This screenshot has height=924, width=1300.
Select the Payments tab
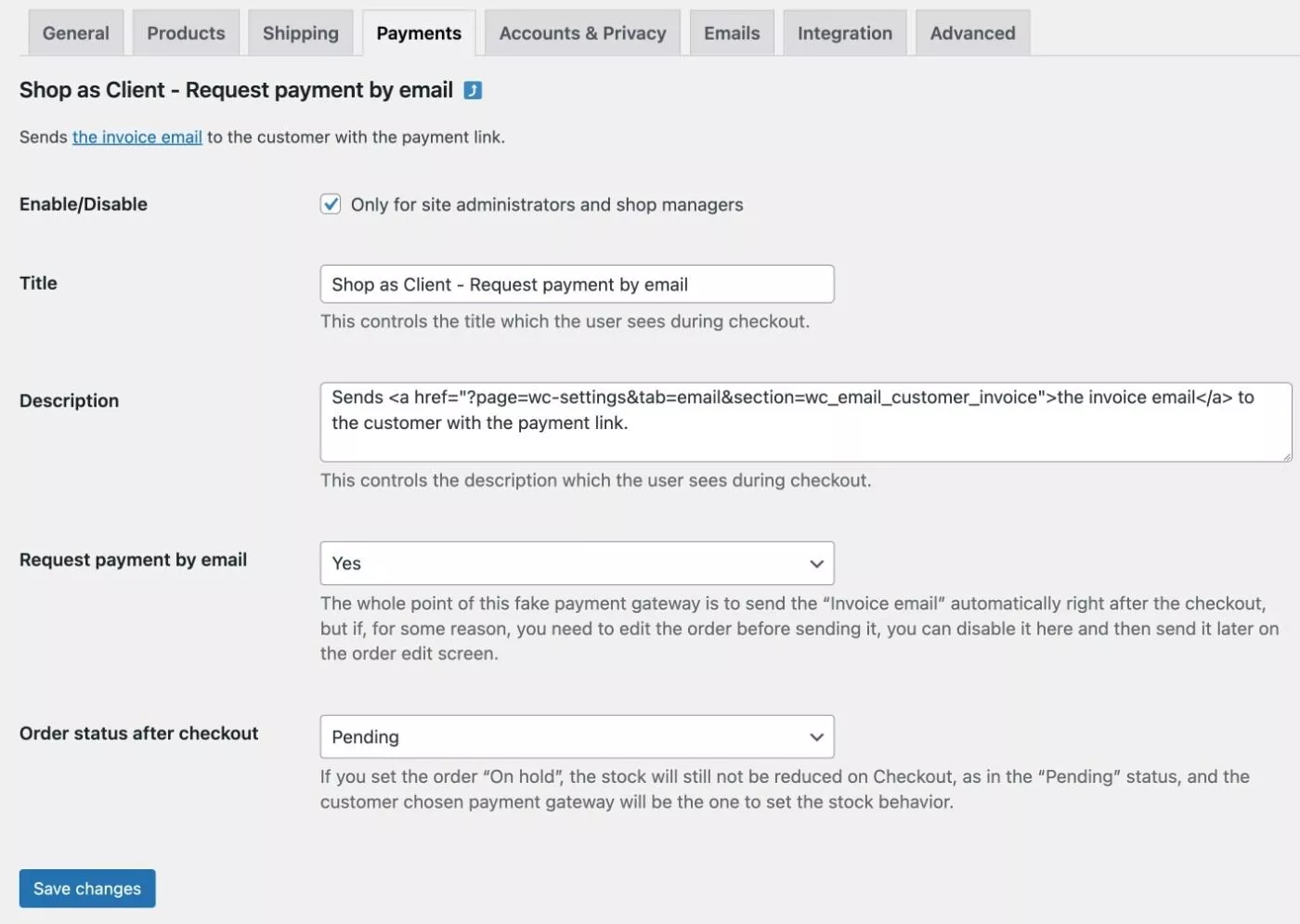point(419,33)
